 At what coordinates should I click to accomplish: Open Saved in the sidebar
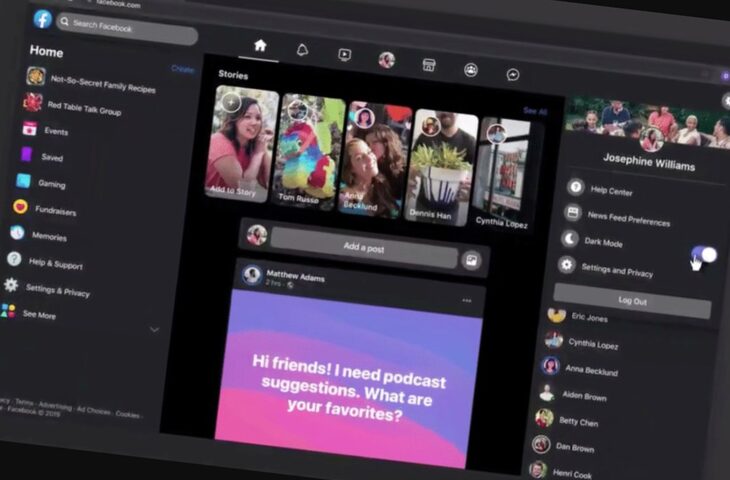[x=41, y=155]
